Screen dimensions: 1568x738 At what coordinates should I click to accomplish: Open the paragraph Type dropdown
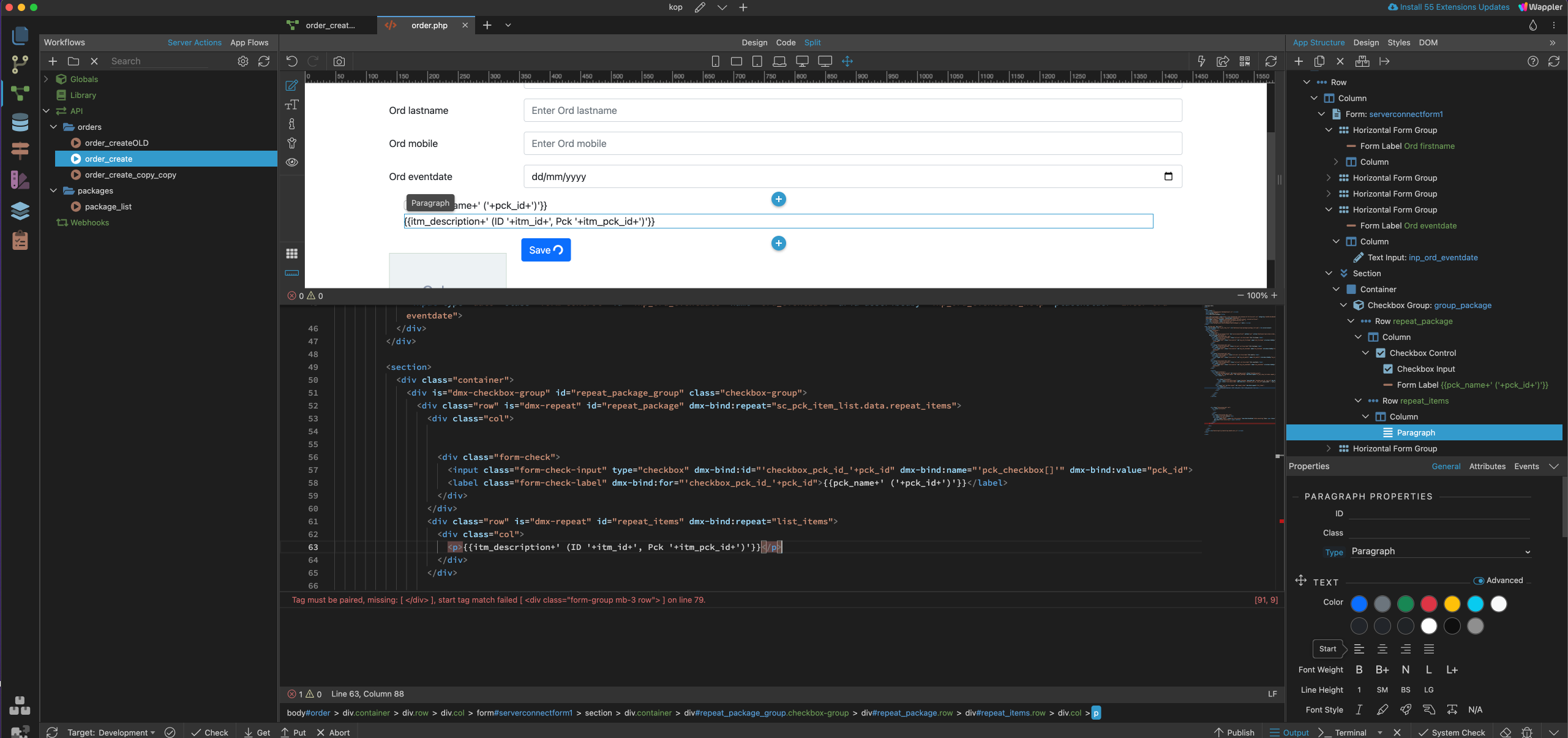(1441, 552)
